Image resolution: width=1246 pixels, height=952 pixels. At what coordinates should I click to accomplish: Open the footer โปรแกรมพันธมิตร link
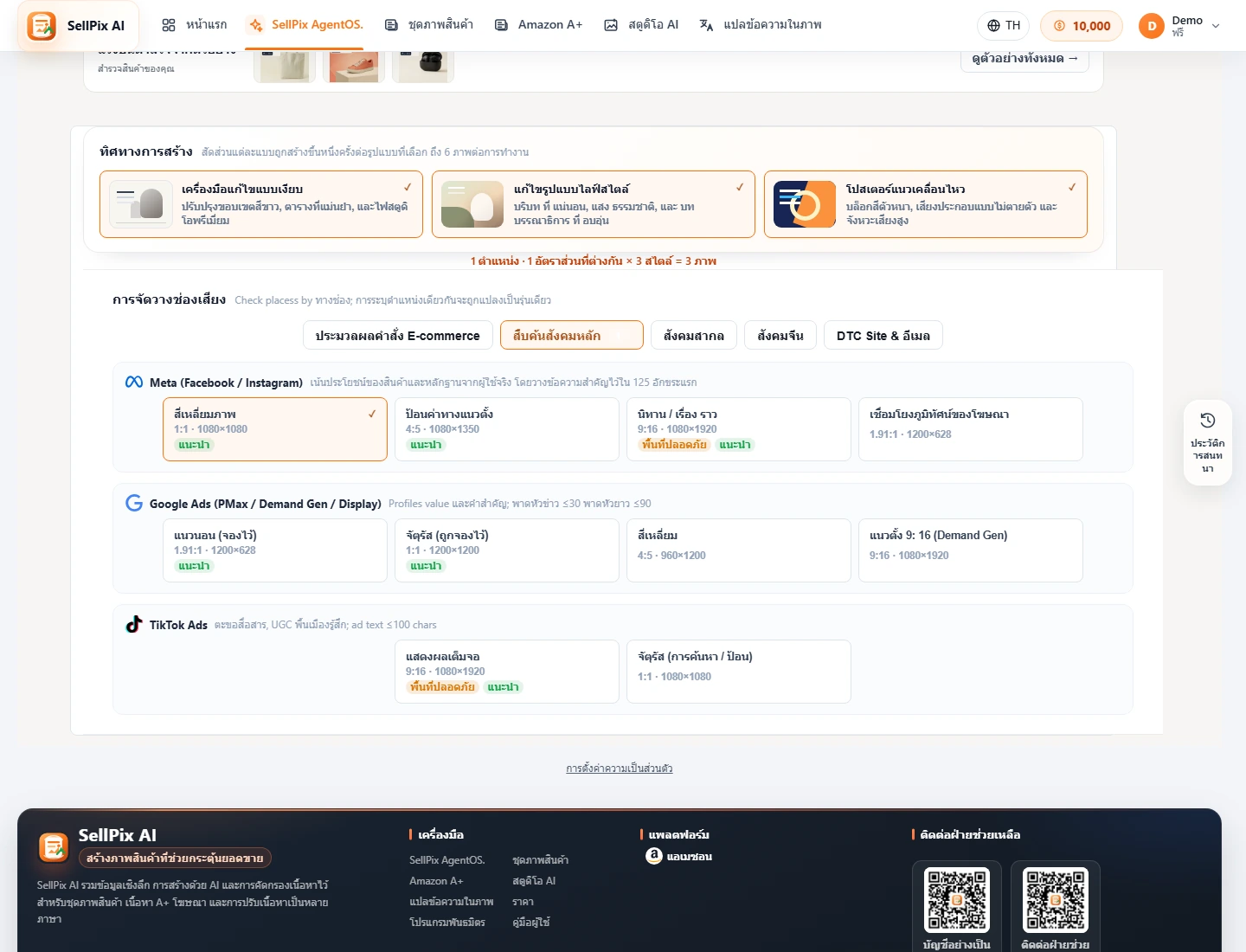point(447,923)
